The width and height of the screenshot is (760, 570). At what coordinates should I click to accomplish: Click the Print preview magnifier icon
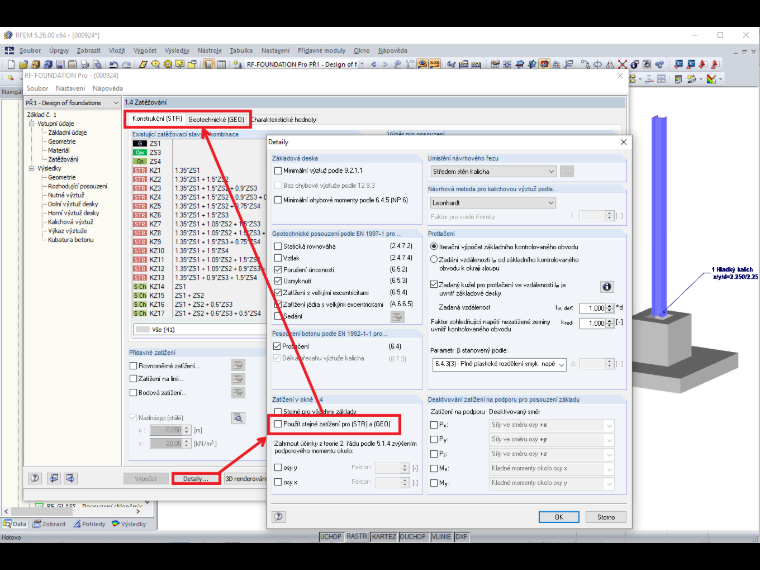[97, 64]
